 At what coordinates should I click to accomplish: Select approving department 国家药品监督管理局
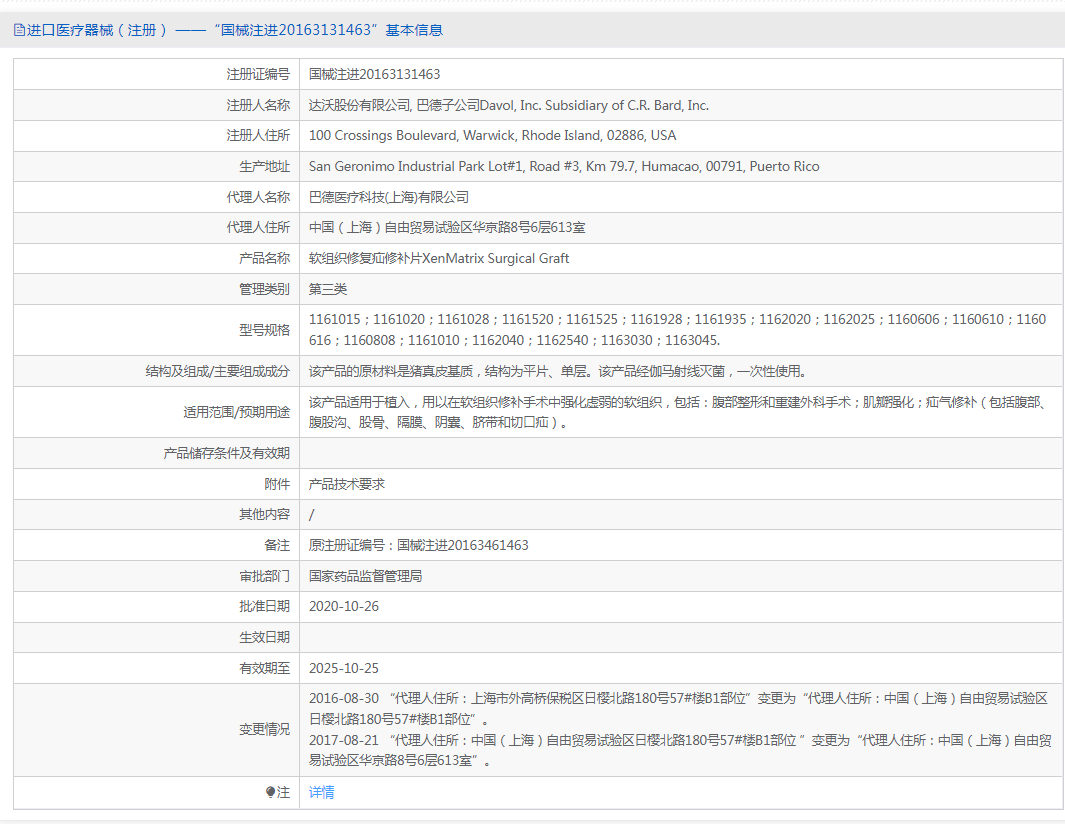(365, 576)
